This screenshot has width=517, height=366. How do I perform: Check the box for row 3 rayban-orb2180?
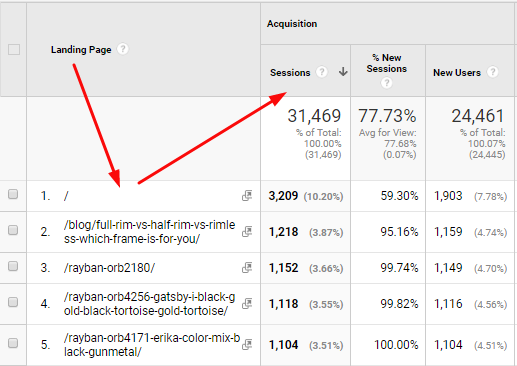pos(13,266)
